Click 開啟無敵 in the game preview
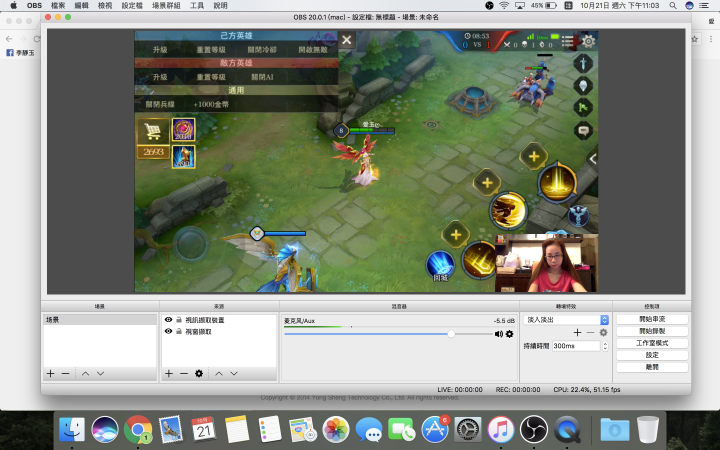This screenshot has width=720, height=450. [313, 50]
